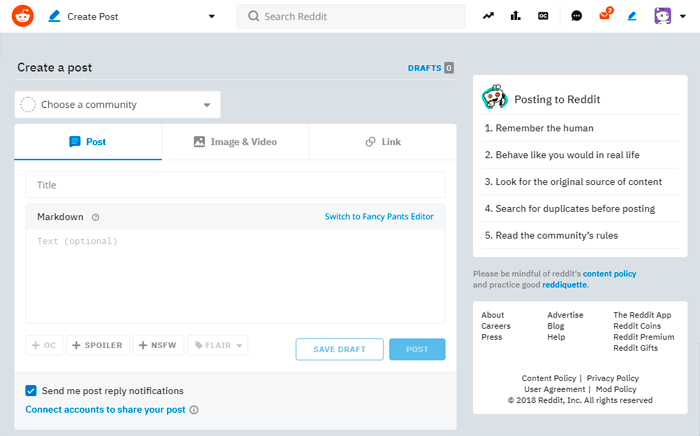Open the Popular trending arrow icon
The width and height of the screenshot is (700, 436).
(488, 16)
